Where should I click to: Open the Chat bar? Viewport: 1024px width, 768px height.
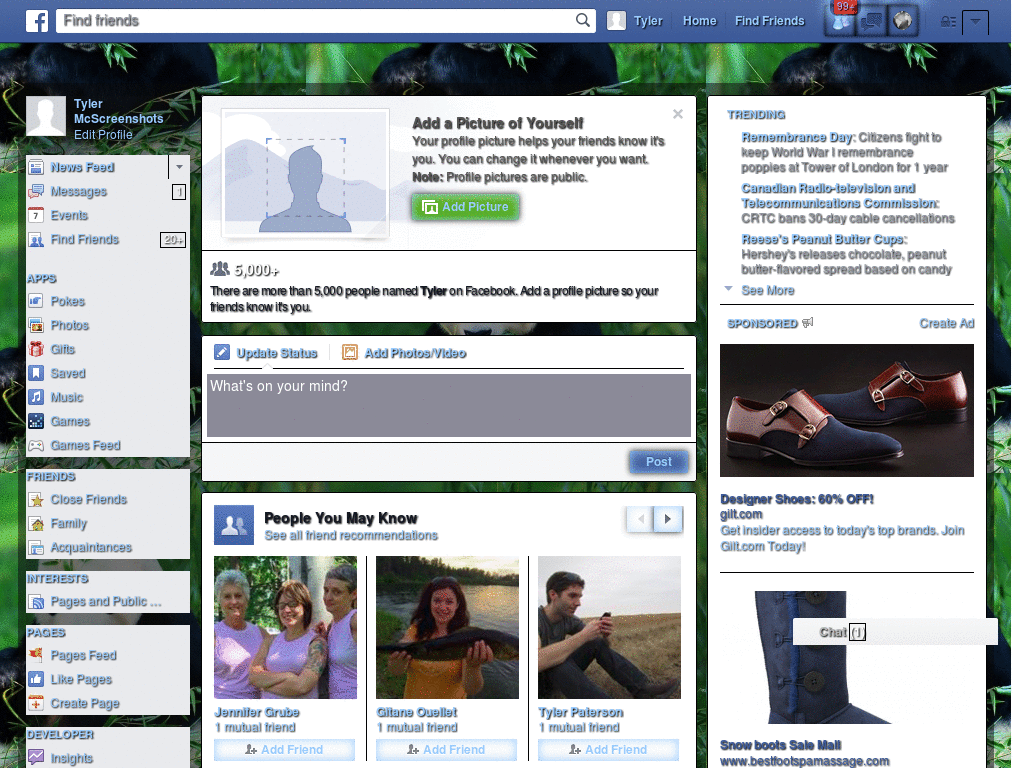(895, 632)
